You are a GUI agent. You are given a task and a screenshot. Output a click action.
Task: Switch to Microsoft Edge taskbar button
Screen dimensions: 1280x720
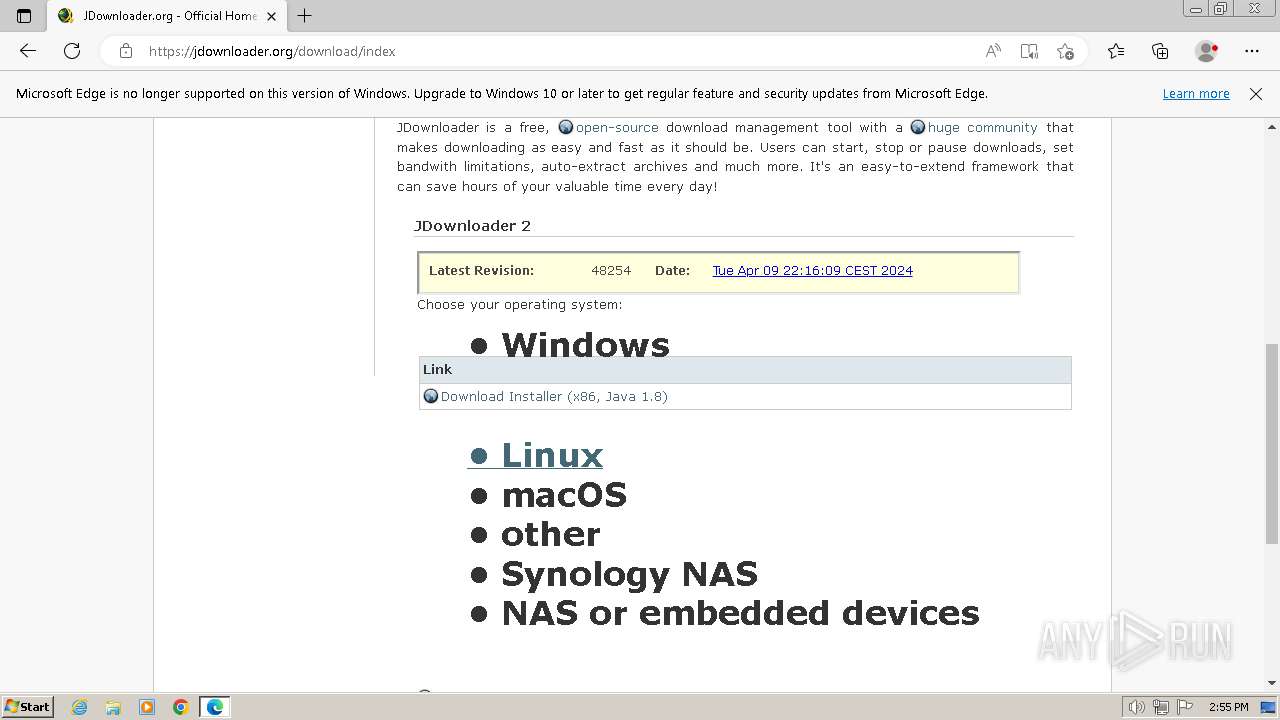(215, 707)
